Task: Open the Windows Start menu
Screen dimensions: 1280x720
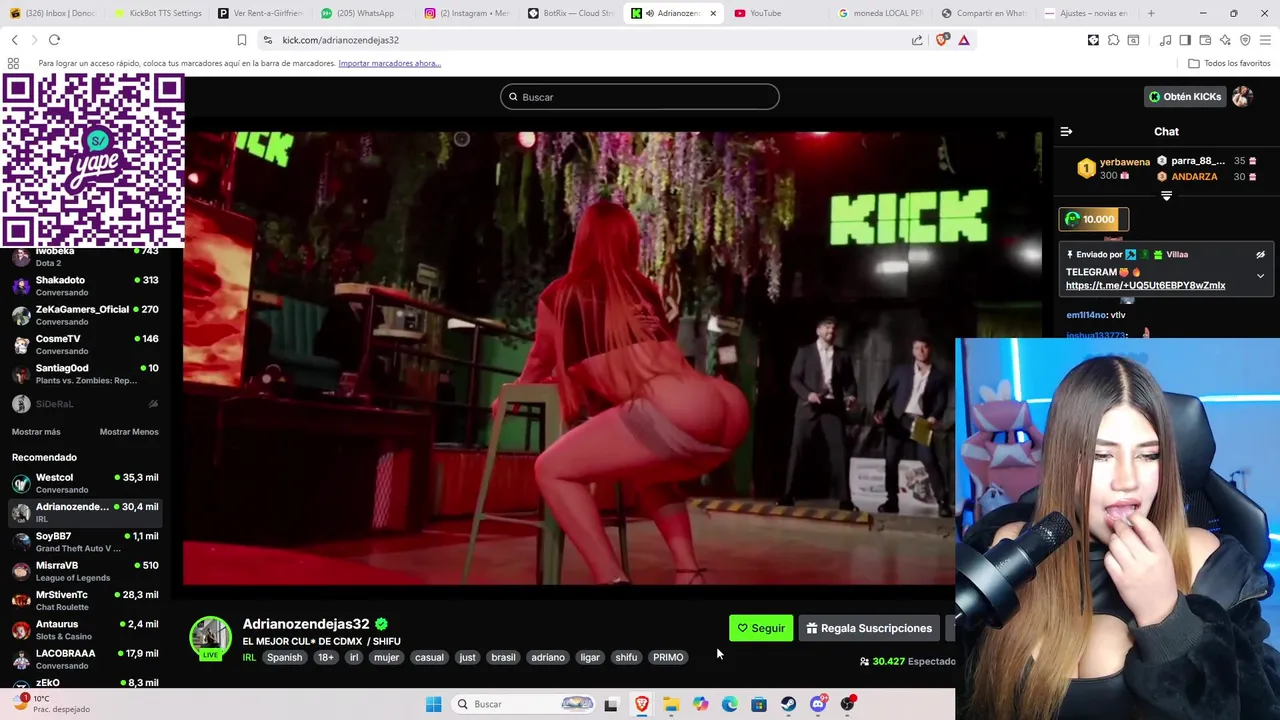Action: click(x=433, y=704)
